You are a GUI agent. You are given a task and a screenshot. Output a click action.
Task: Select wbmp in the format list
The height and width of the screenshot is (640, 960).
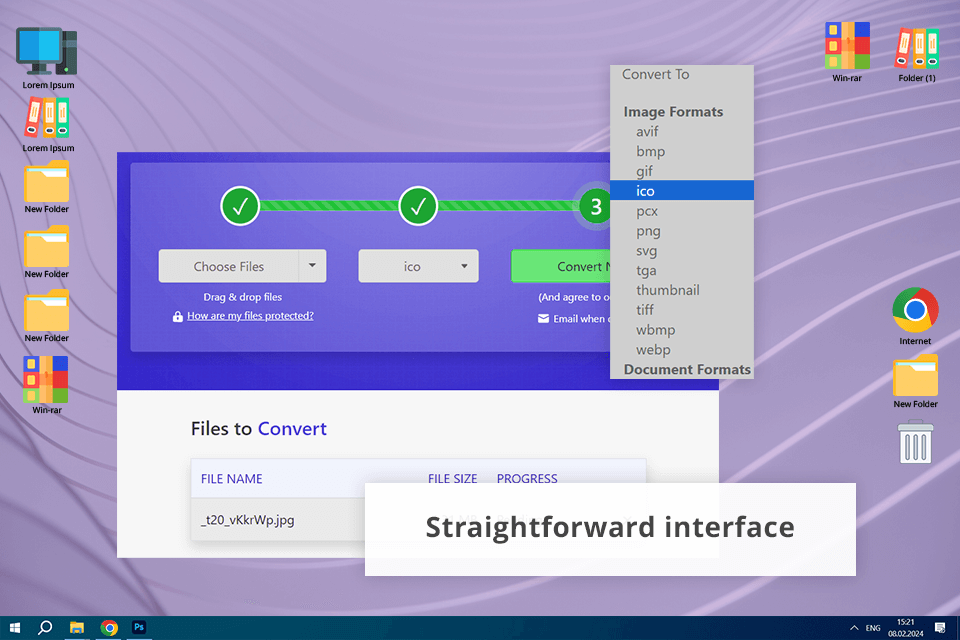pos(682,329)
